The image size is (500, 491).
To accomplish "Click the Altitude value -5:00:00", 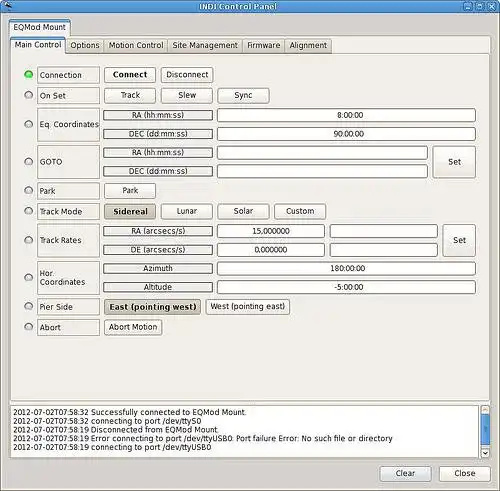I will click(x=347, y=287).
